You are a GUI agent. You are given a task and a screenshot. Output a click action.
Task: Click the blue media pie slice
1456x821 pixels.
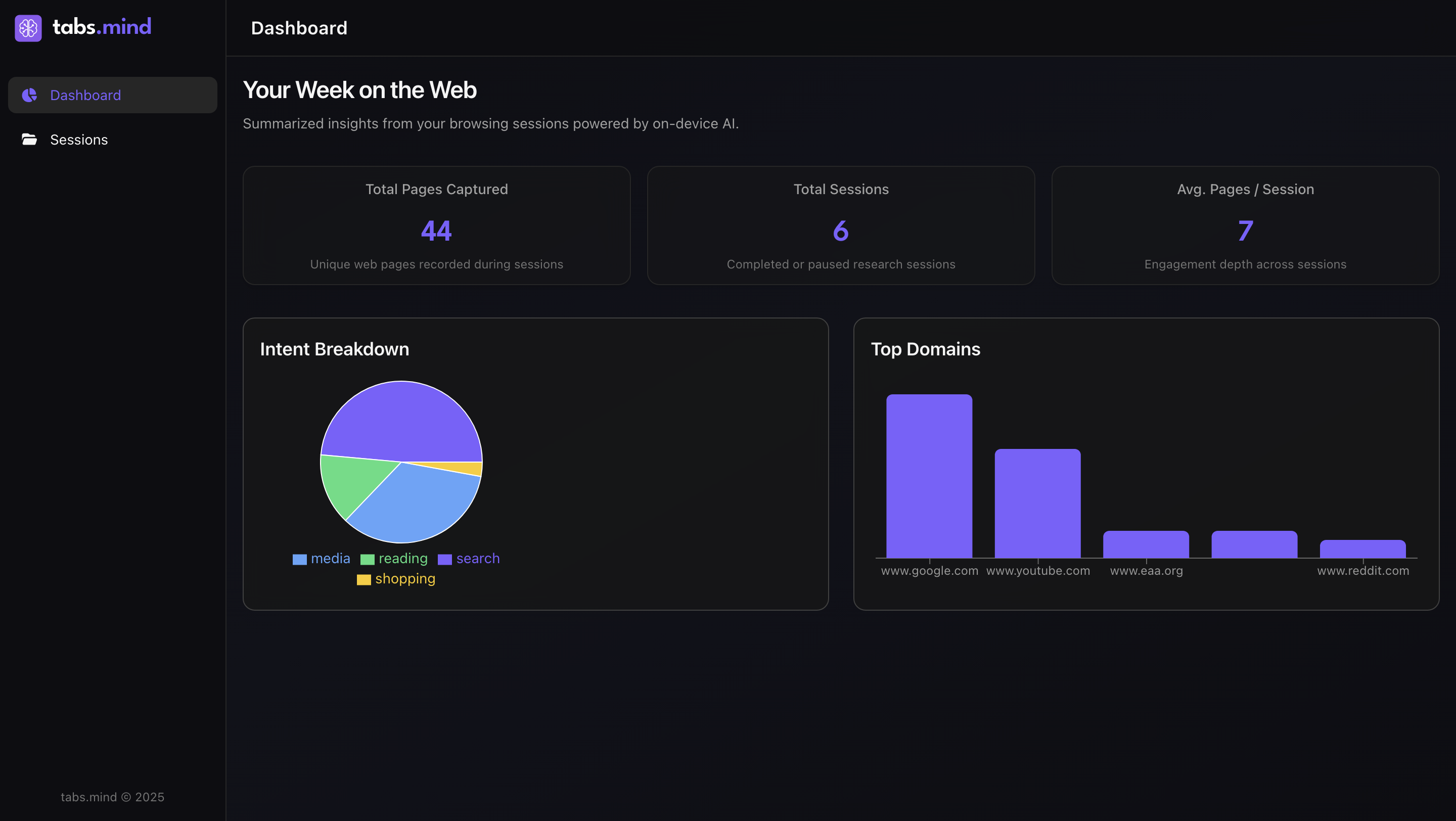pyautogui.click(x=418, y=503)
